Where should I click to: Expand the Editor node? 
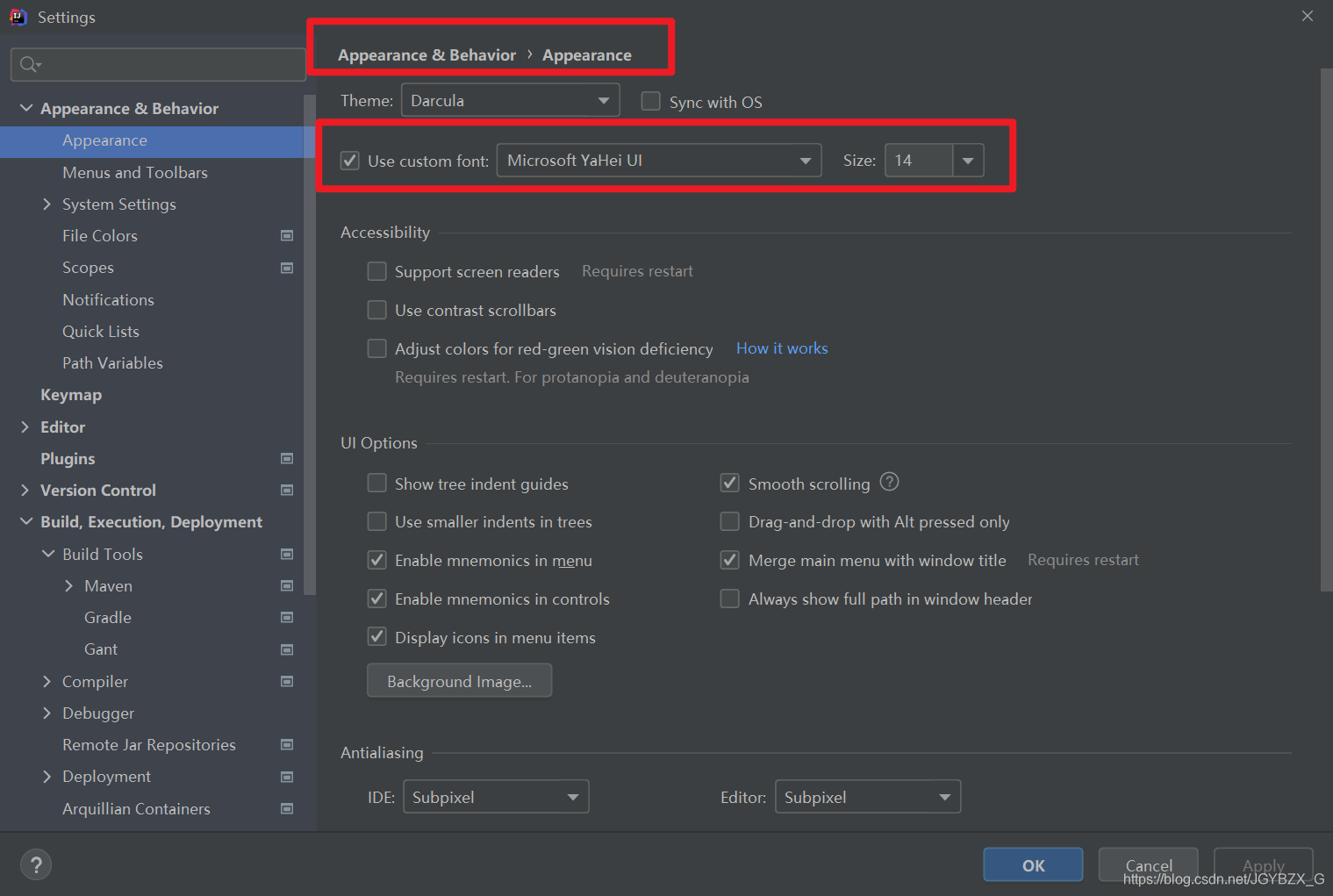coord(25,426)
